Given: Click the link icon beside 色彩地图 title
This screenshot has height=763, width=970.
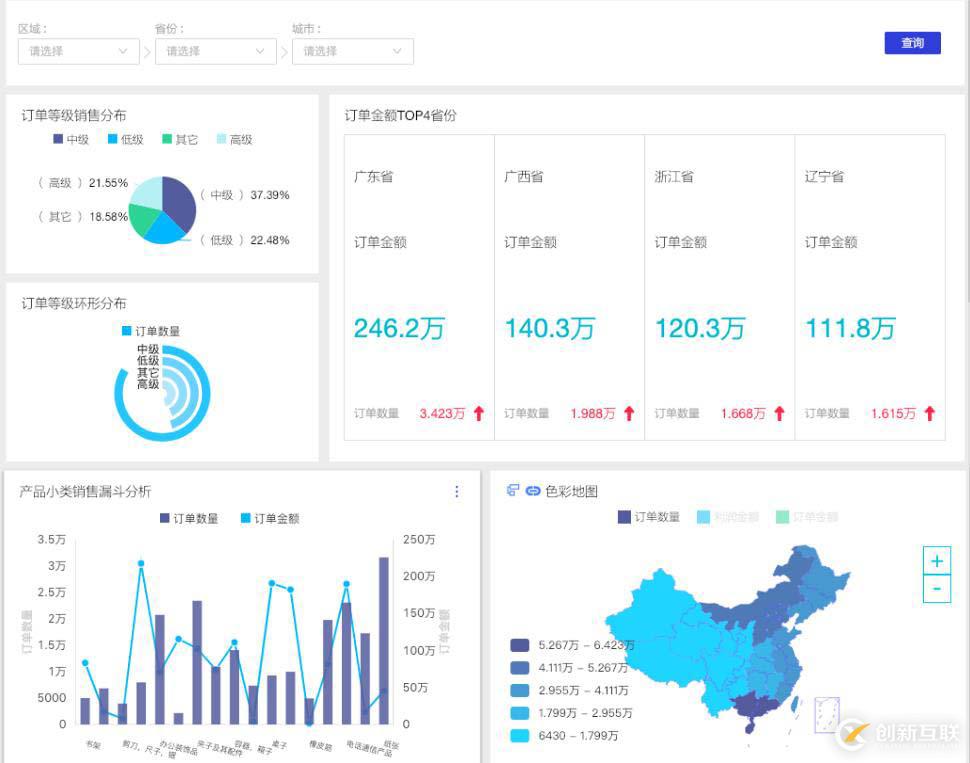Looking at the screenshot, I should click(x=533, y=491).
